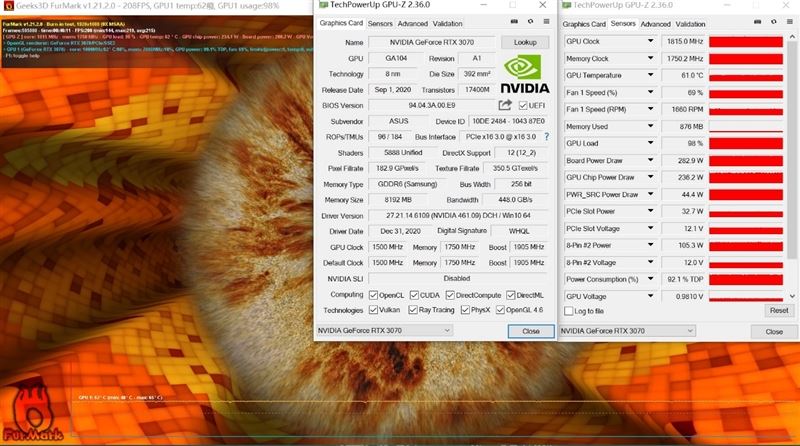Click the BIOS save/share arrow icon

[505, 105]
